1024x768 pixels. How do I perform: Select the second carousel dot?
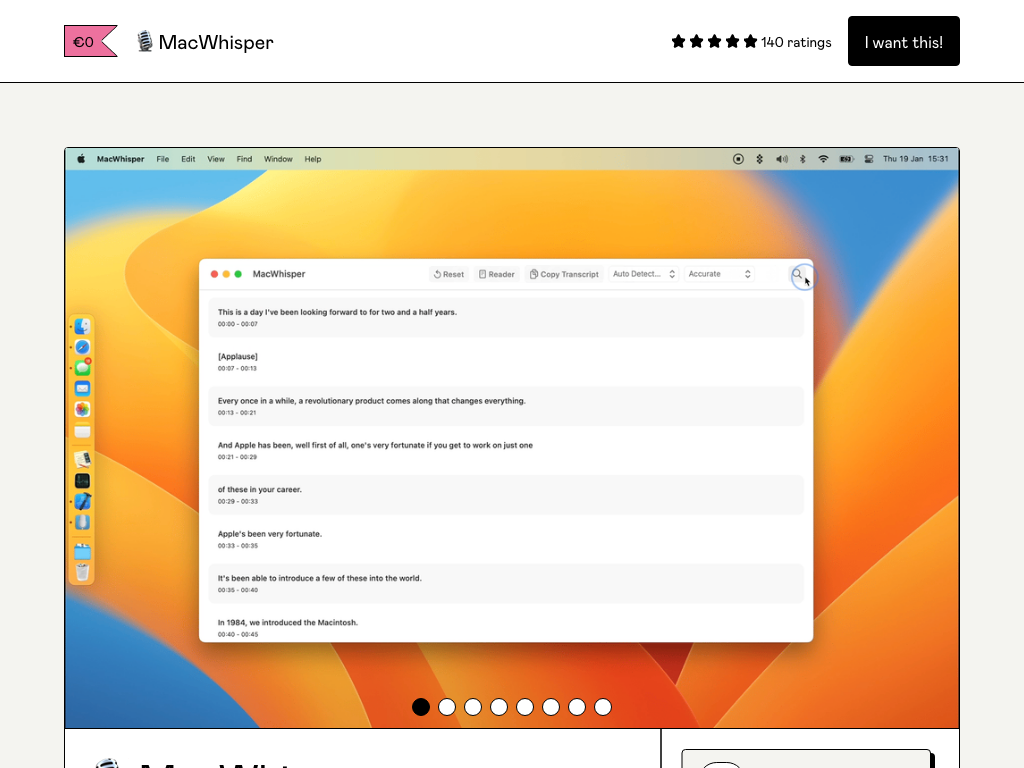(x=447, y=707)
